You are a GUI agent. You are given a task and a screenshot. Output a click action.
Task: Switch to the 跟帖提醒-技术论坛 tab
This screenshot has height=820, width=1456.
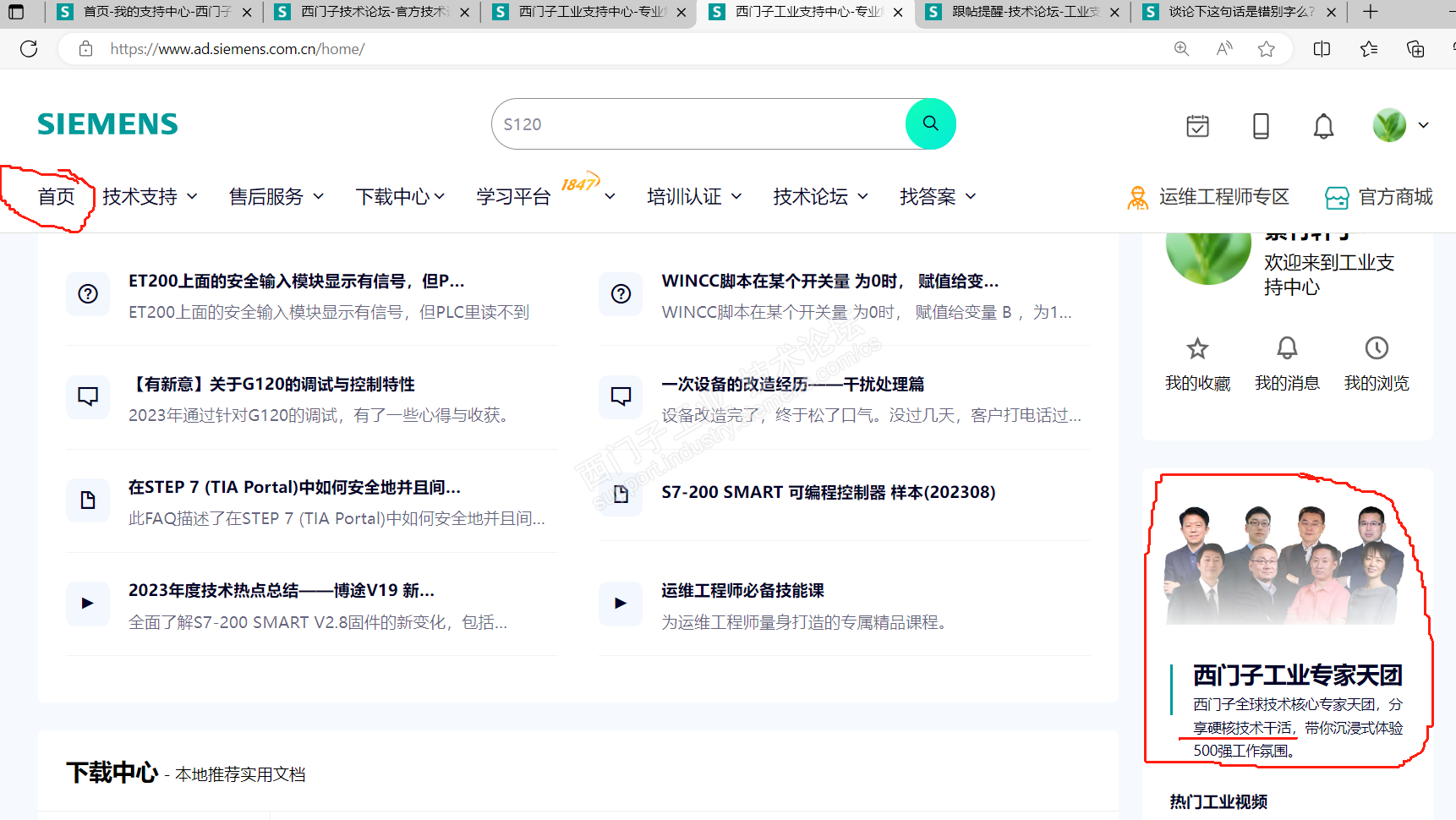1024,12
